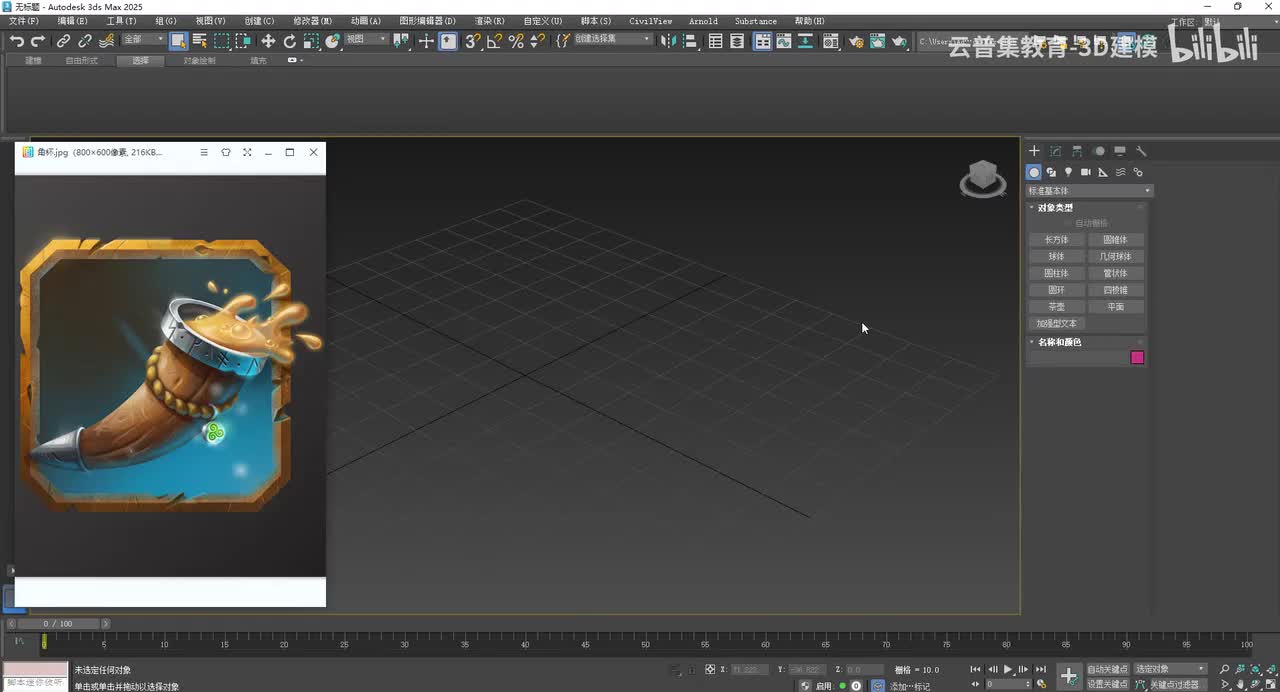Open the 修改器(M) menu
Screen dimensions: 1280x692
tap(312, 21)
